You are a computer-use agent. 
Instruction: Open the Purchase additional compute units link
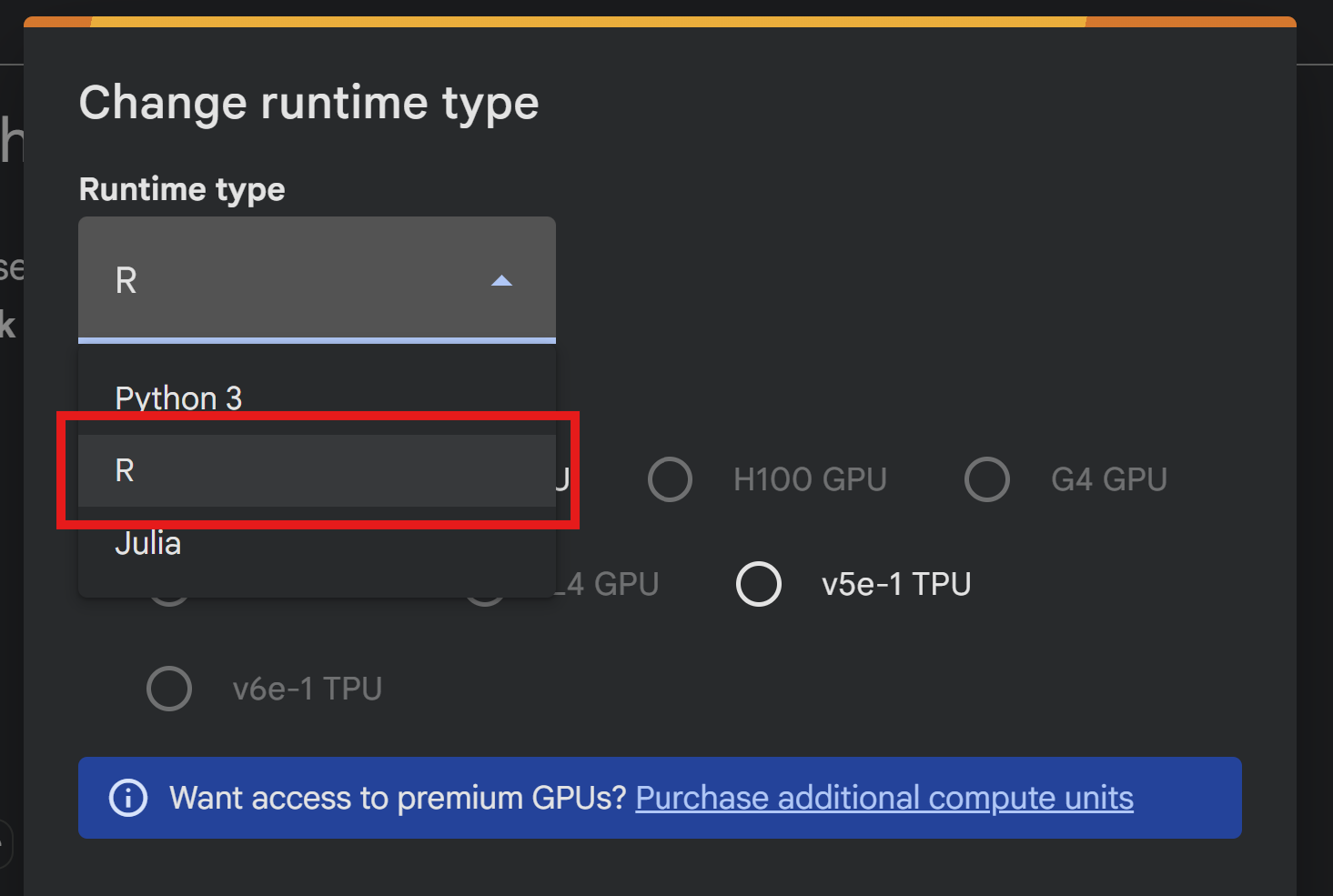[x=884, y=798]
